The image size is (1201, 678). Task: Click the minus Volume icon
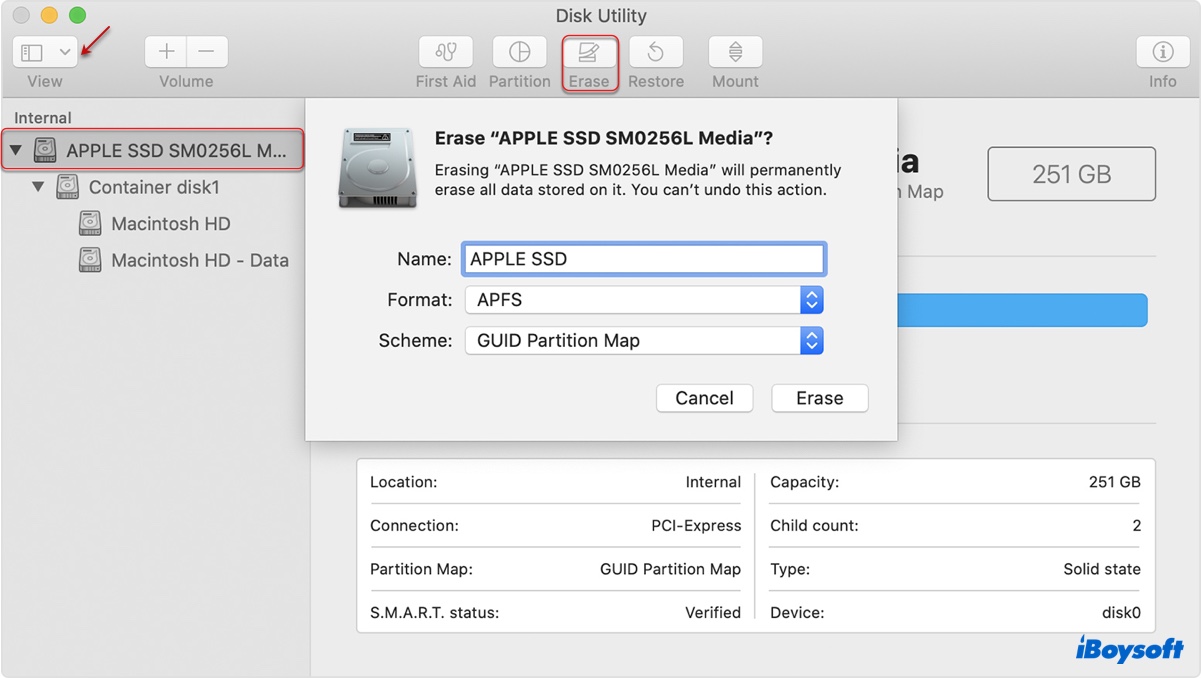206,51
